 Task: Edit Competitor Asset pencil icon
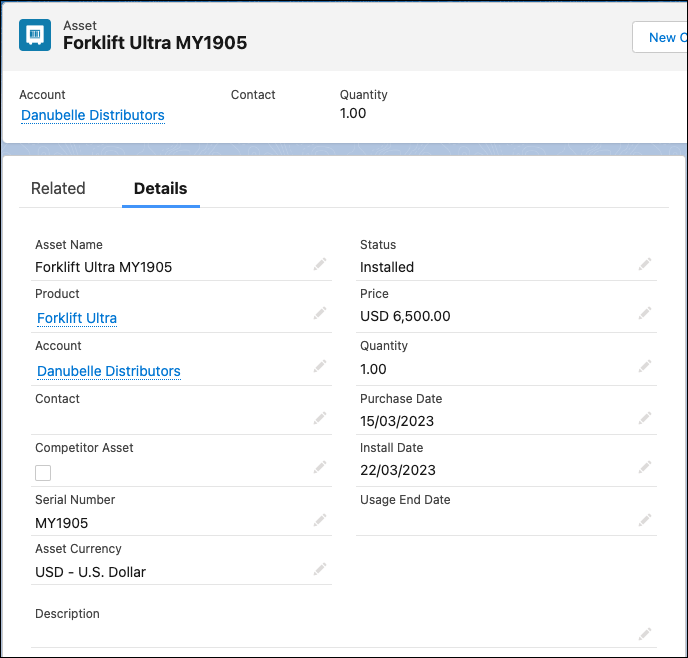tap(320, 467)
